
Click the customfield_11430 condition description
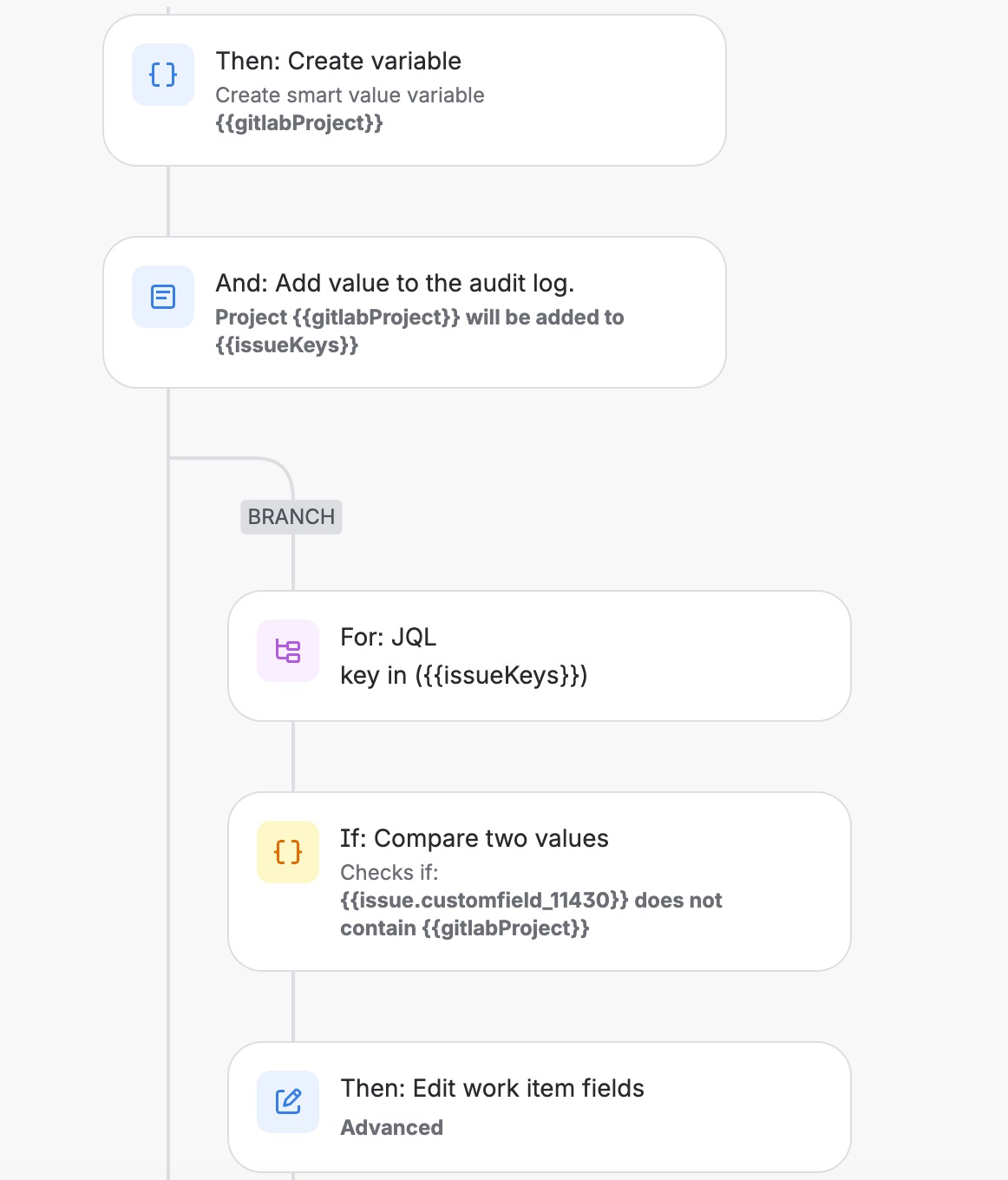tap(531, 914)
